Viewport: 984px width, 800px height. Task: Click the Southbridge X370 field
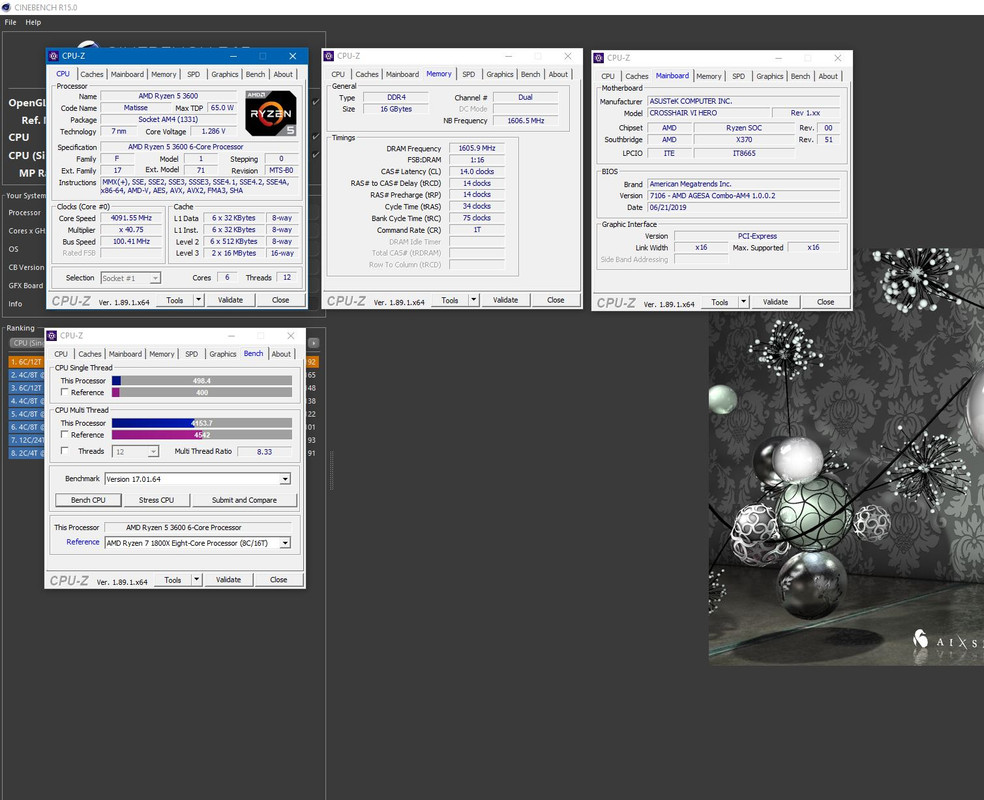point(744,139)
